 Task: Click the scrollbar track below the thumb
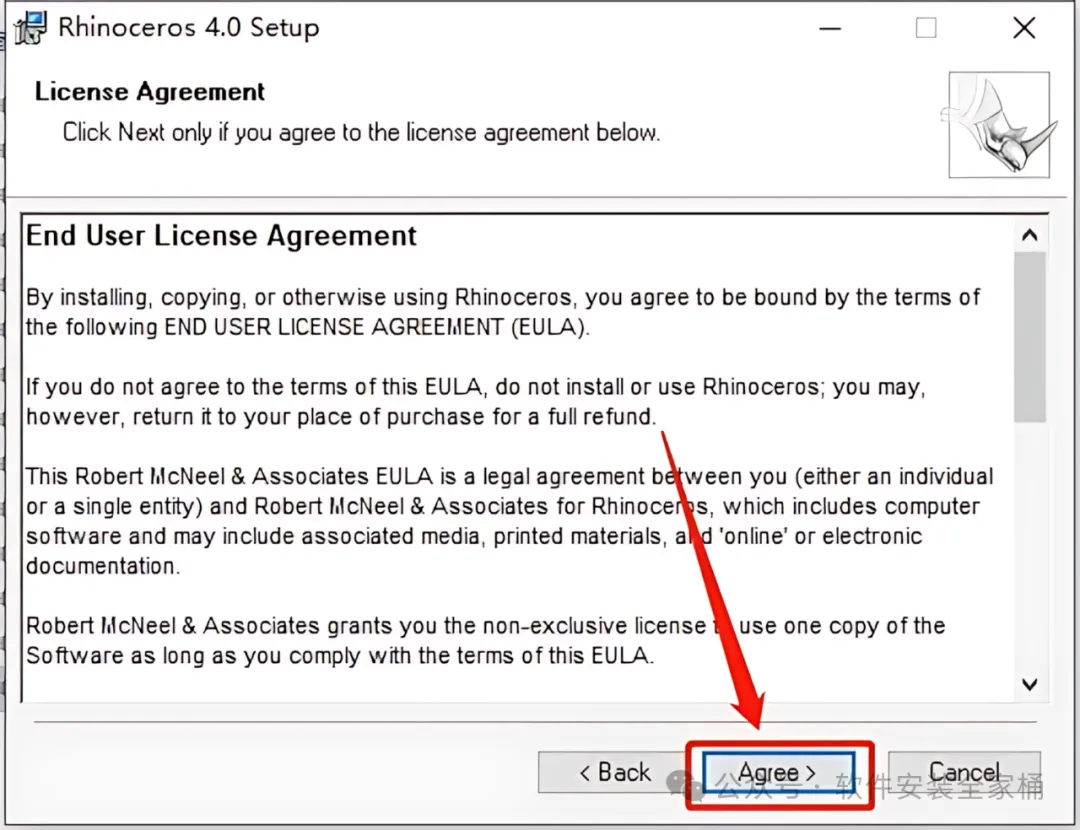[1029, 550]
